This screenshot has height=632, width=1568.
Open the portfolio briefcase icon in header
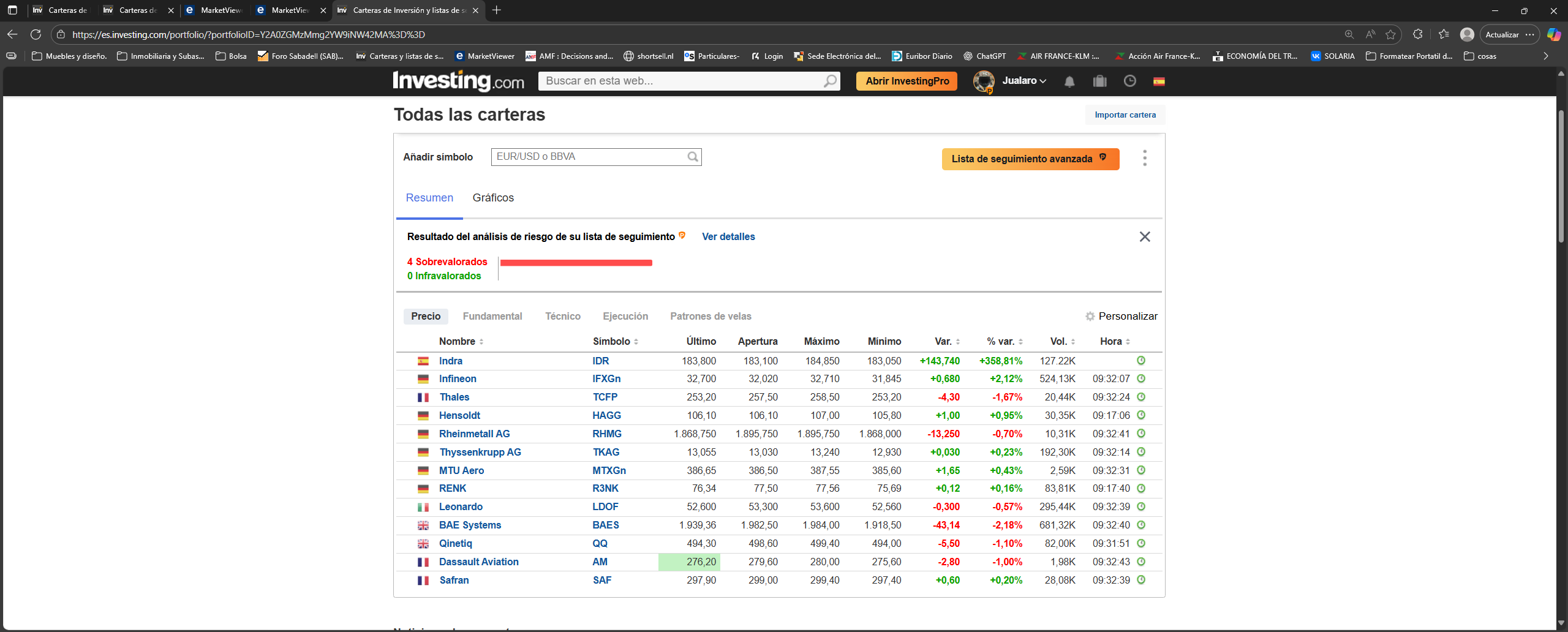tap(1100, 81)
